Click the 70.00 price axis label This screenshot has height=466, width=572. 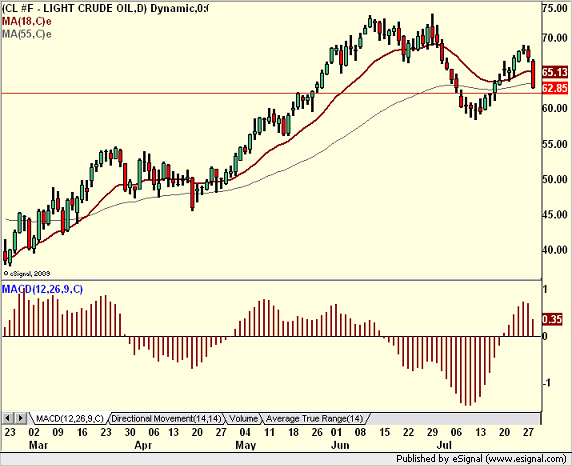click(x=555, y=38)
